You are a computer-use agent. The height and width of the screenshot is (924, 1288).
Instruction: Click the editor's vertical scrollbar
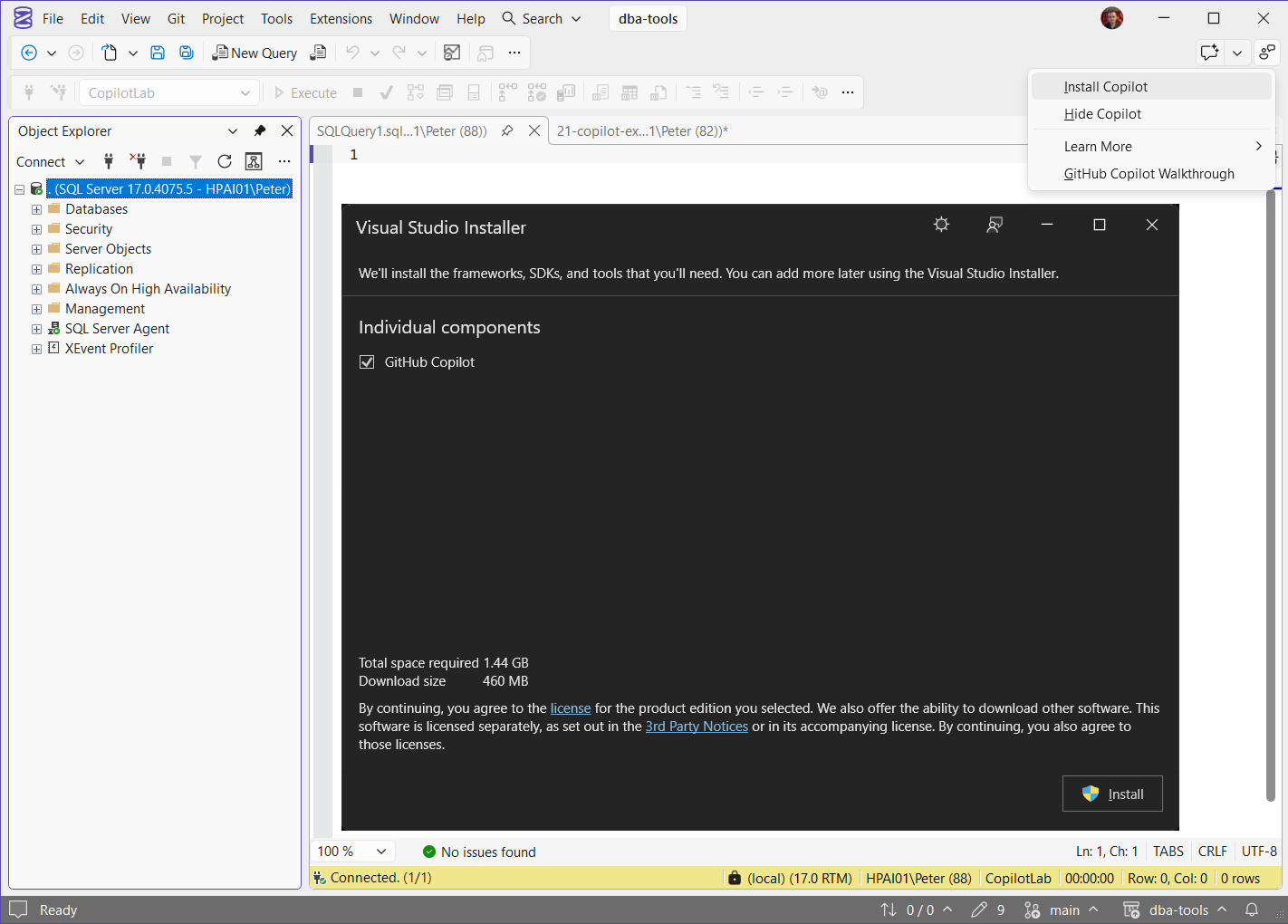(x=1270, y=496)
